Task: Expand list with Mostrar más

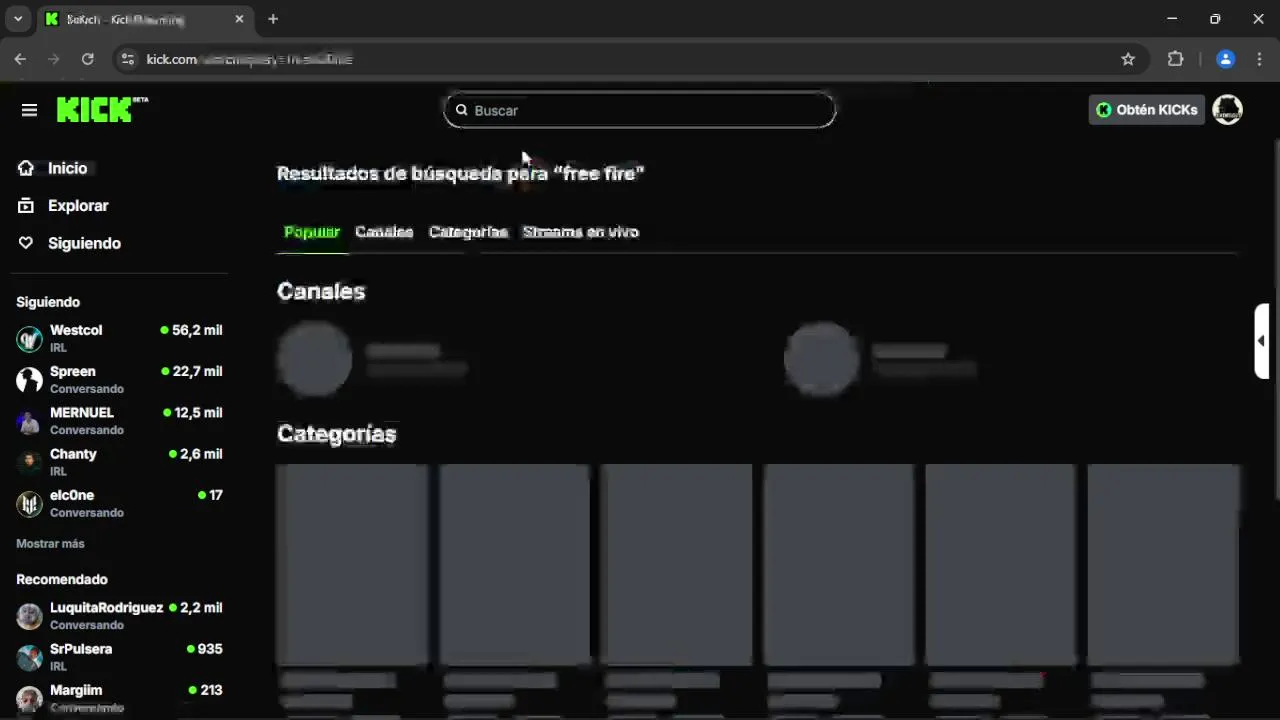Action: point(50,544)
